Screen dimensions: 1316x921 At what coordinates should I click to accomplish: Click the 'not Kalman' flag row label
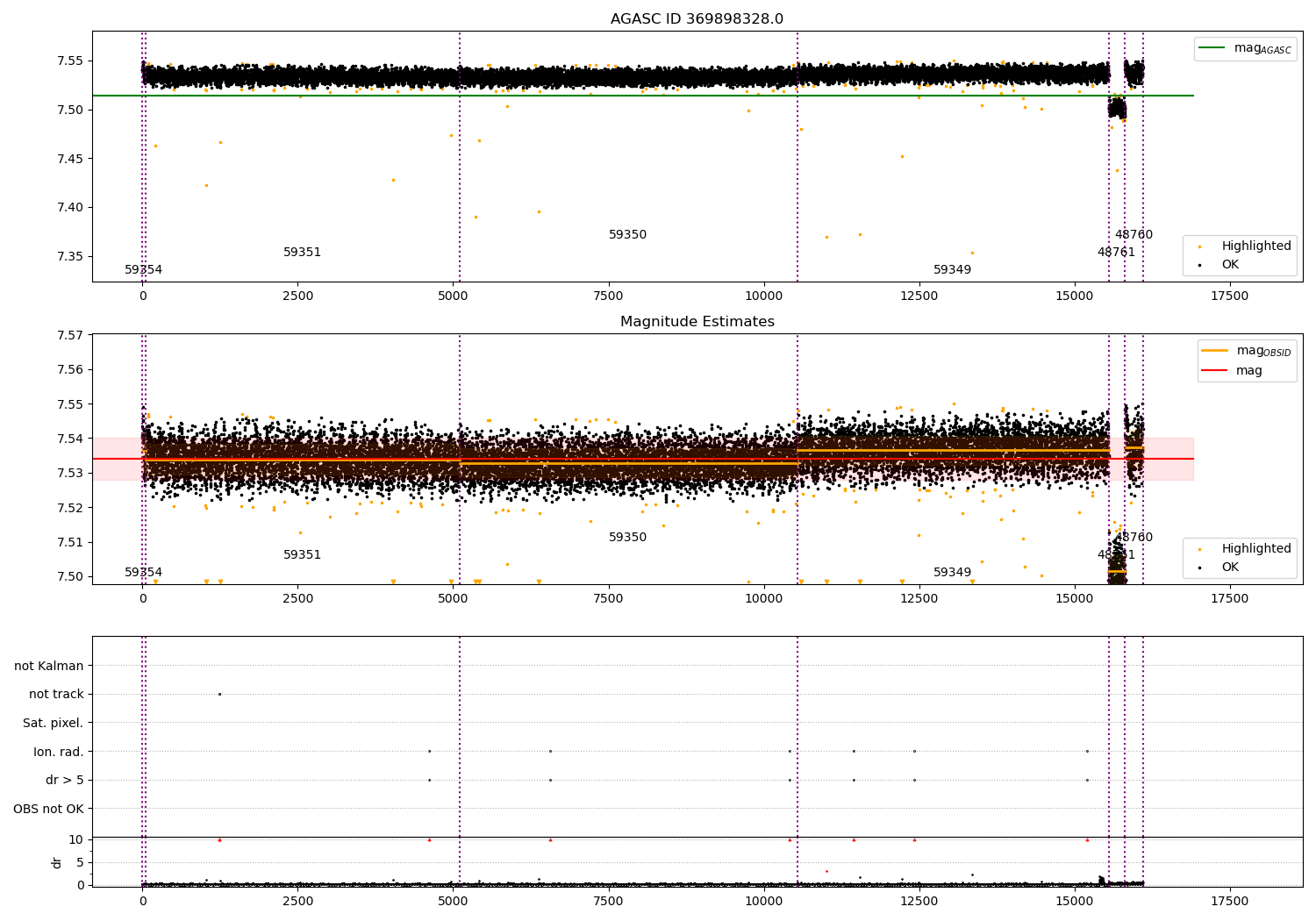click(49, 667)
